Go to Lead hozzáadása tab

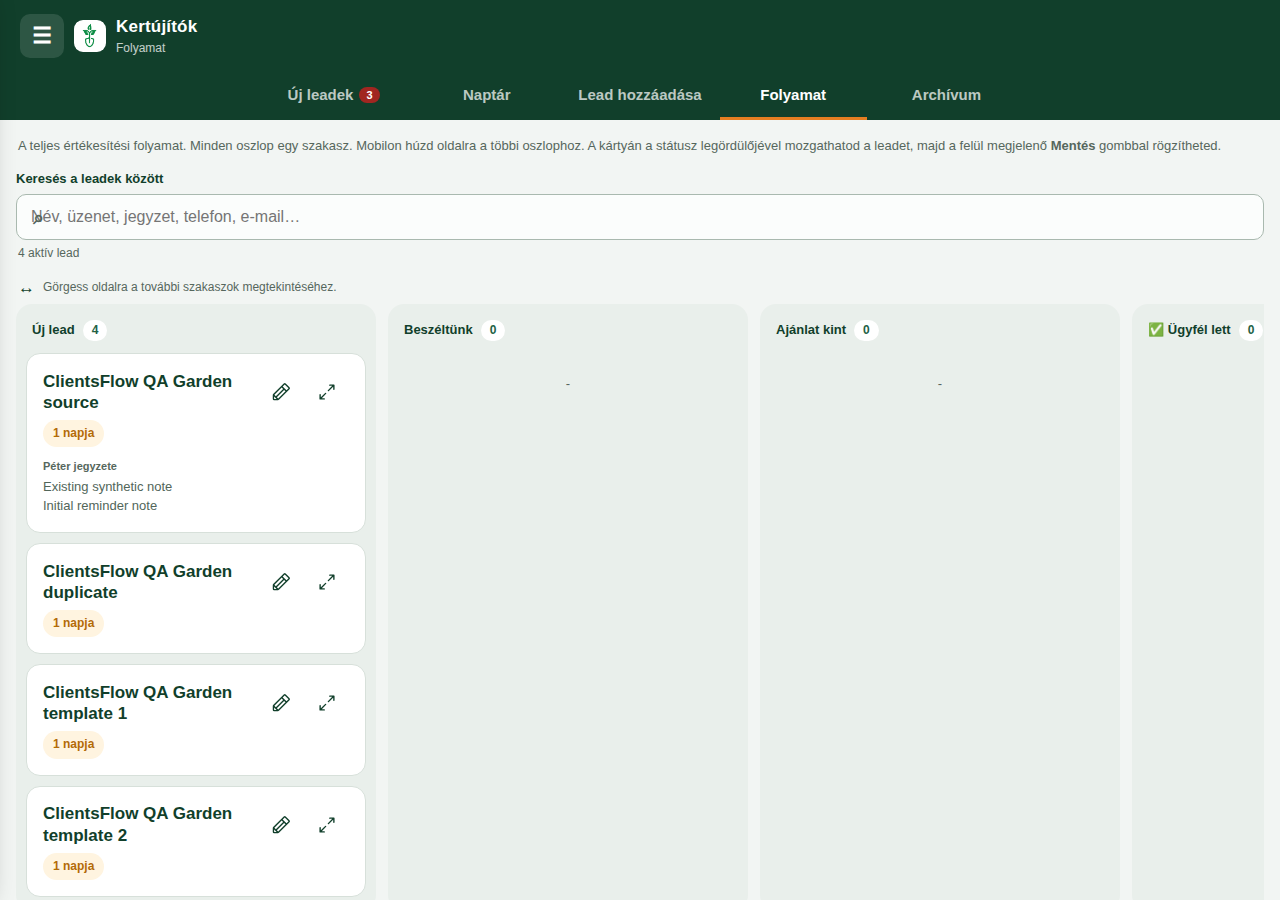pos(640,95)
